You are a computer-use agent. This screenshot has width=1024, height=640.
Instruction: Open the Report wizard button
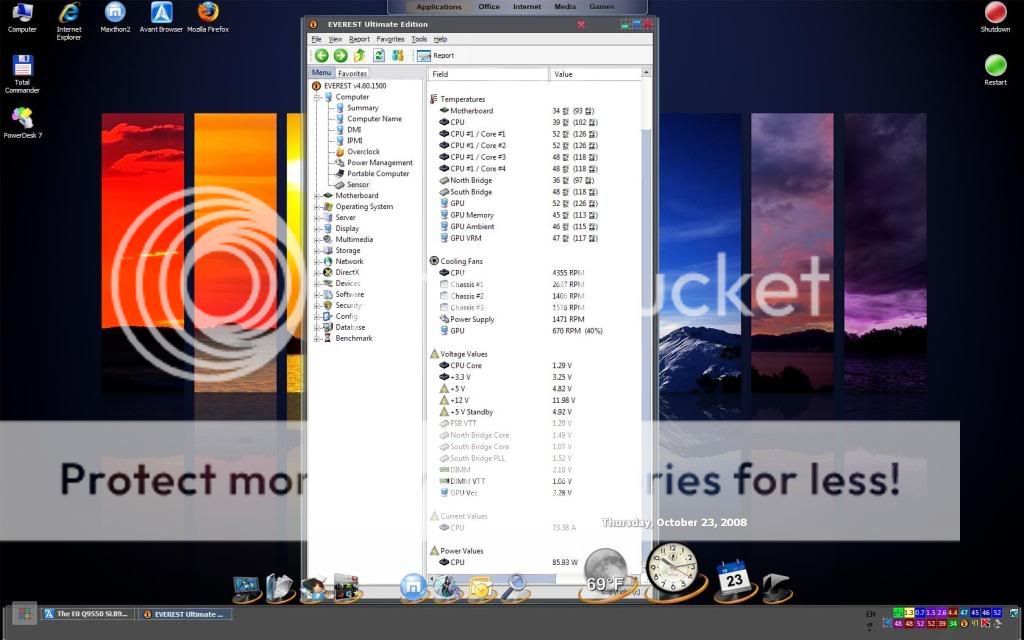(436, 56)
